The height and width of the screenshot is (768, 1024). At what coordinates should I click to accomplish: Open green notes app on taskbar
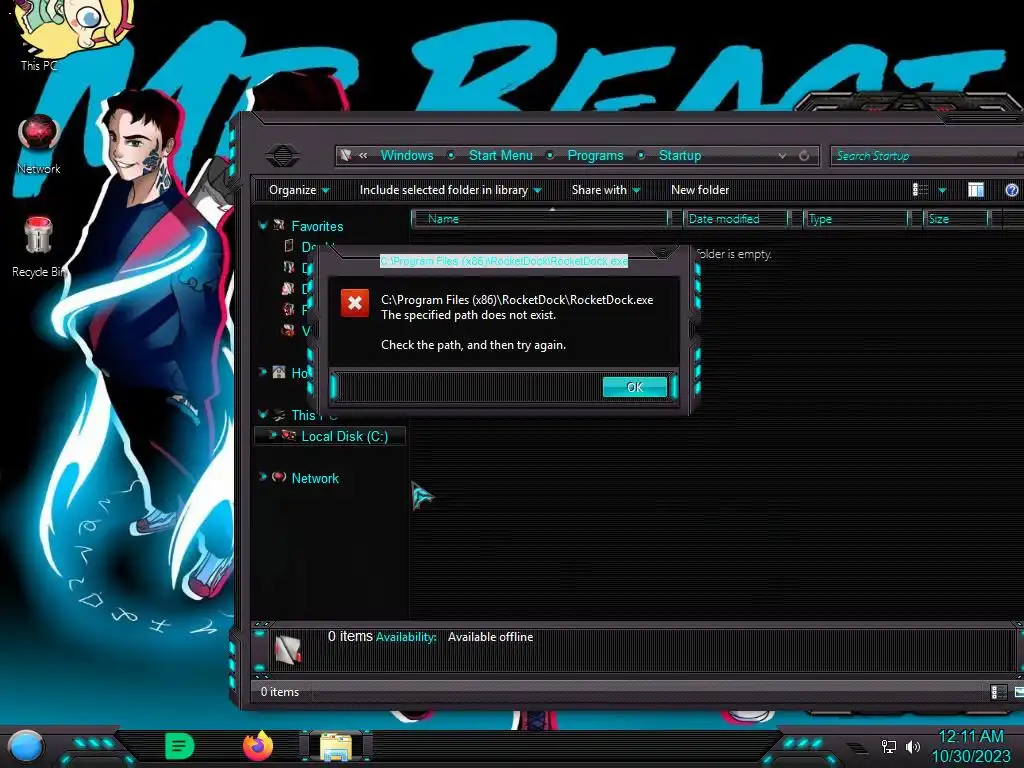click(179, 746)
